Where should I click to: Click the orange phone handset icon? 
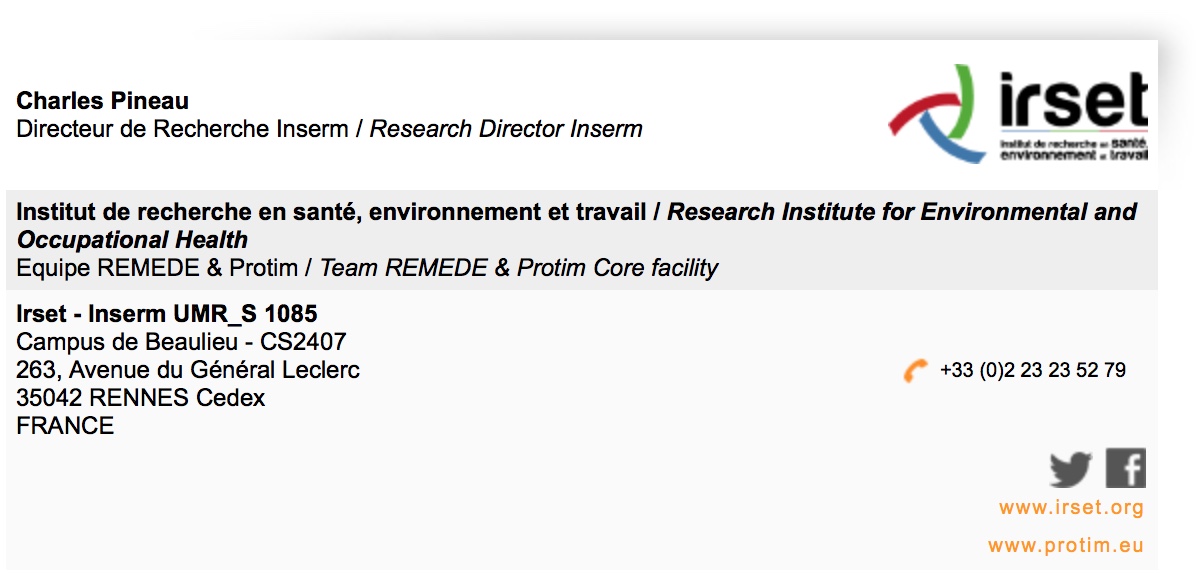pyautogui.click(x=915, y=371)
